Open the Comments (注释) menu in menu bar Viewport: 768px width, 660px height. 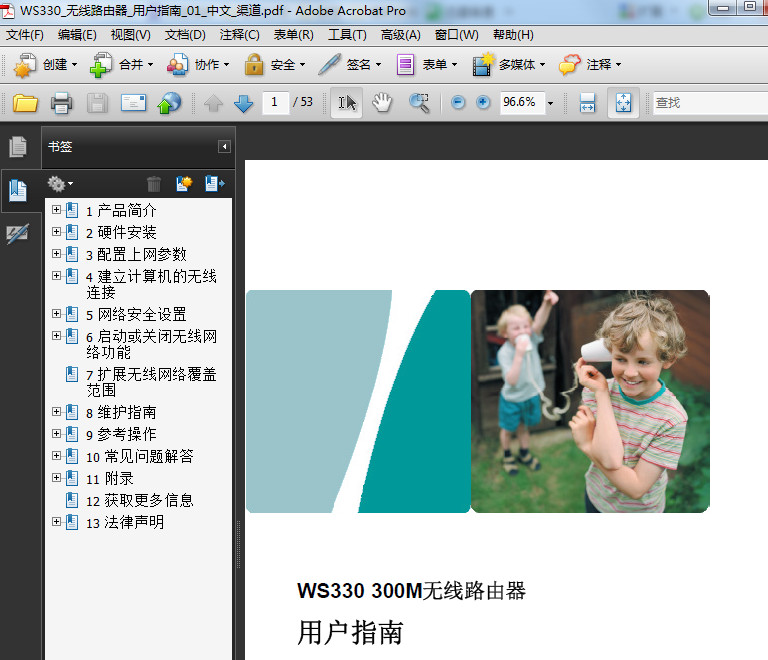pos(240,35)
